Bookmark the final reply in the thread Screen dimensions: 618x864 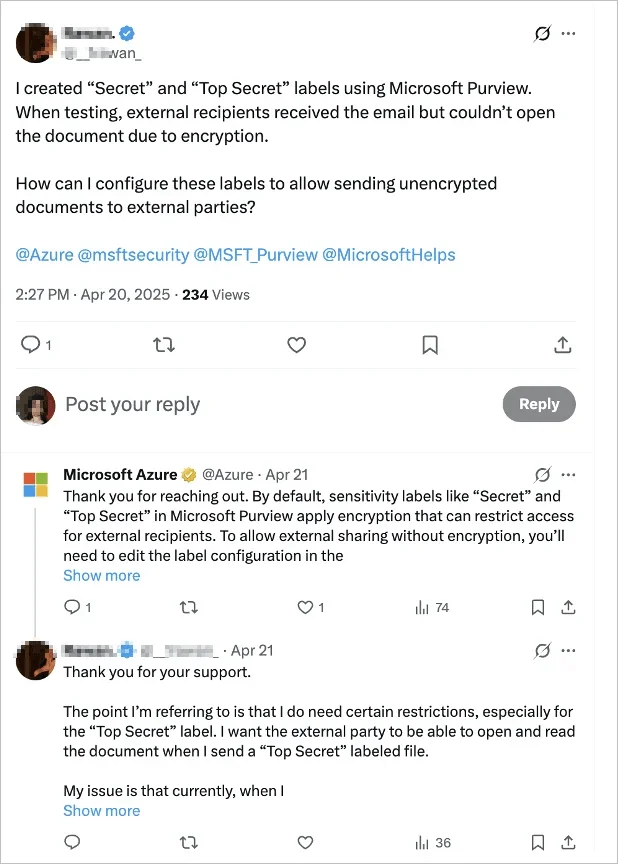click(538, 843)
